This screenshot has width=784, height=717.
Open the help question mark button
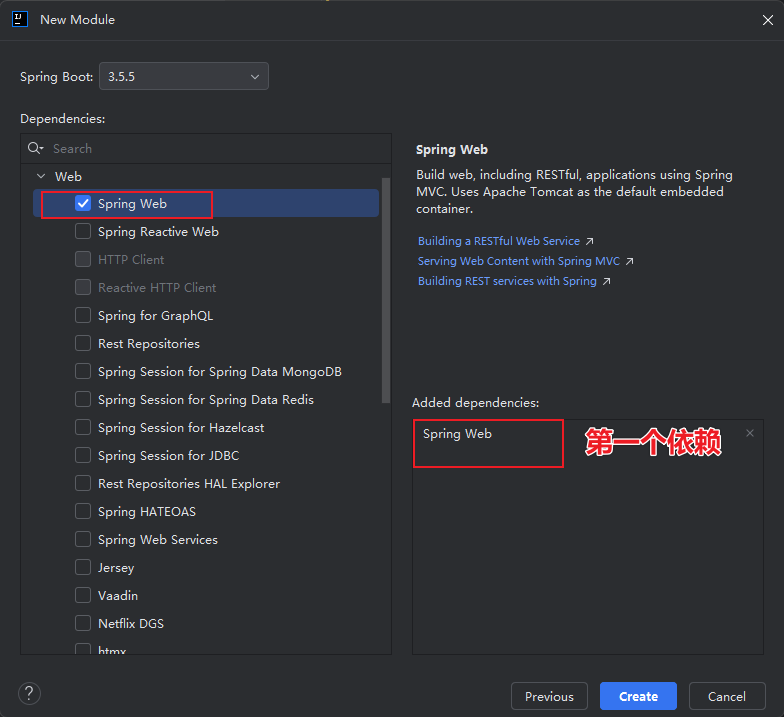(30, 694)
